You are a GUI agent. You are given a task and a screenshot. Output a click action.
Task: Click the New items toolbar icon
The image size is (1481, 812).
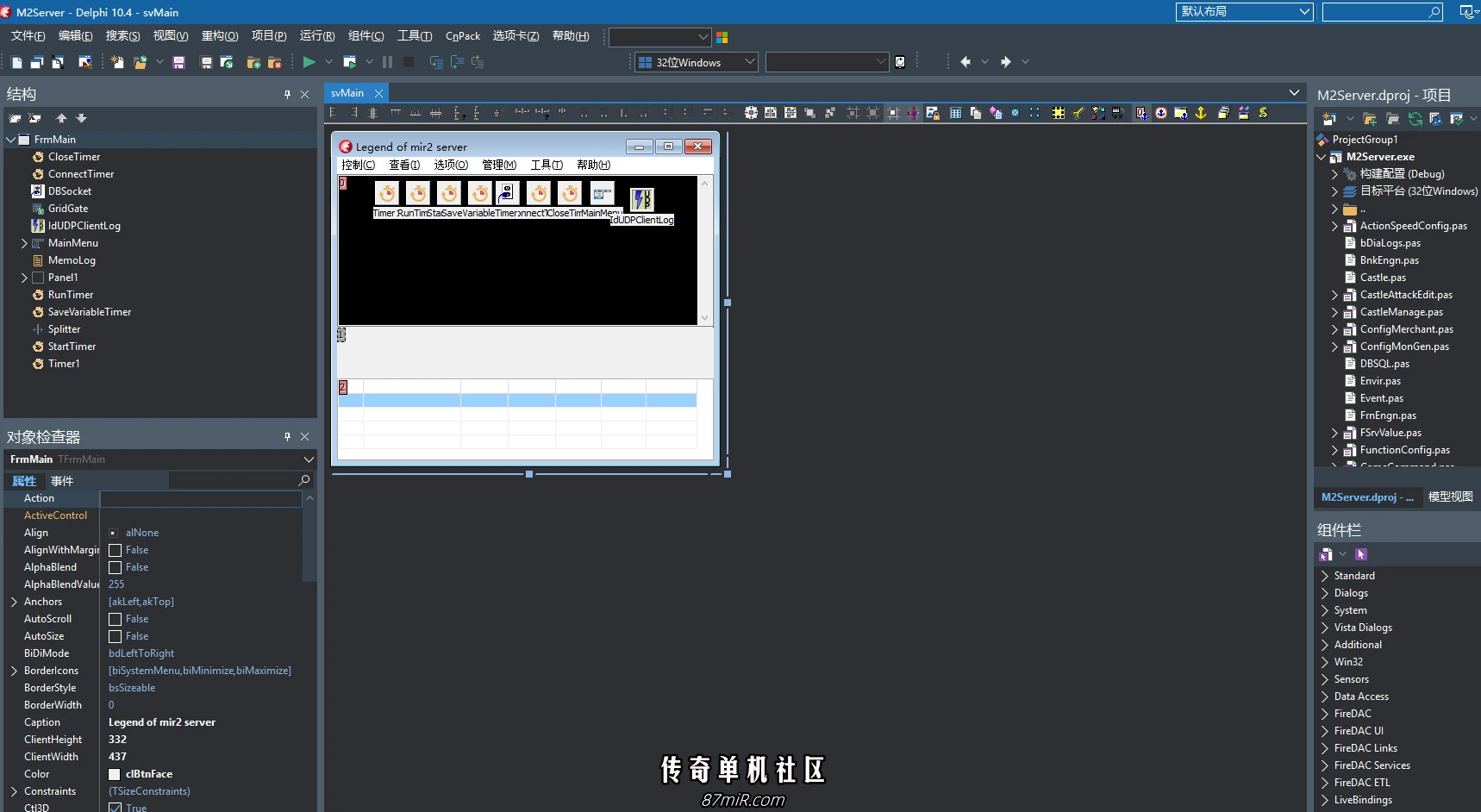pyautogui.click(x=117, y=62)
